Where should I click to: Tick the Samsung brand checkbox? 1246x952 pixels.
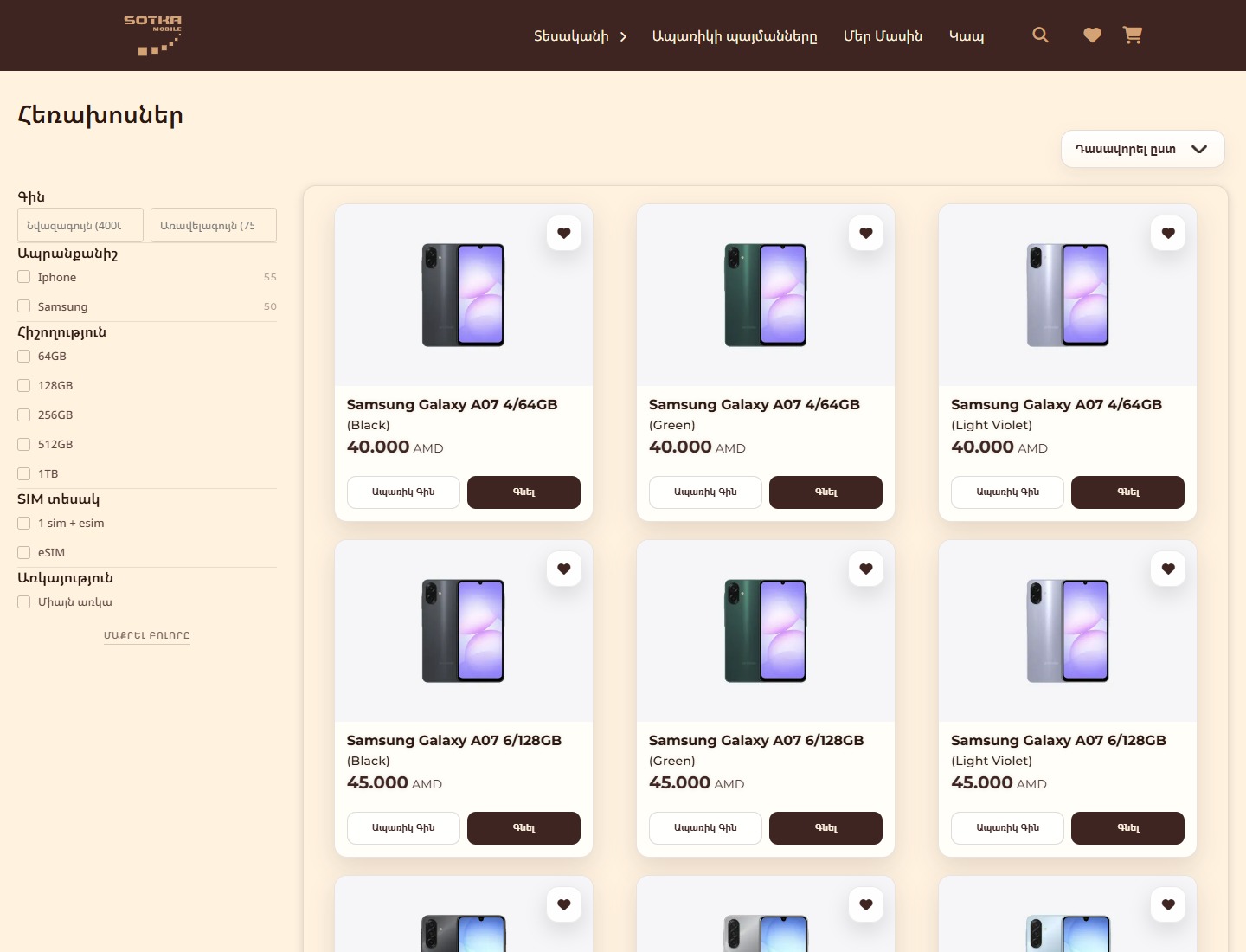point(24,306)
